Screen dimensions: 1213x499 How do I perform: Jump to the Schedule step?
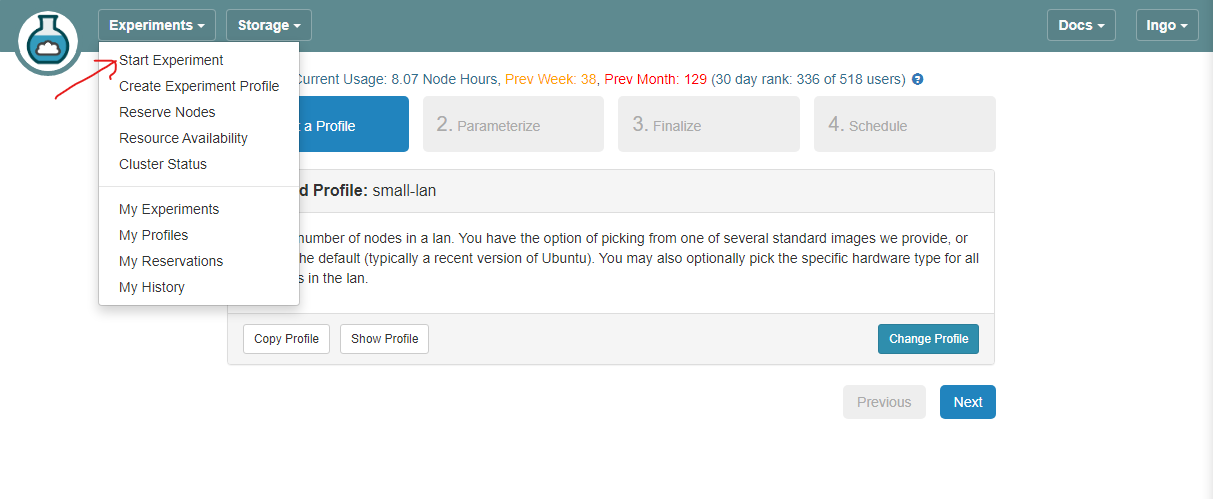(x=904, y=124)
